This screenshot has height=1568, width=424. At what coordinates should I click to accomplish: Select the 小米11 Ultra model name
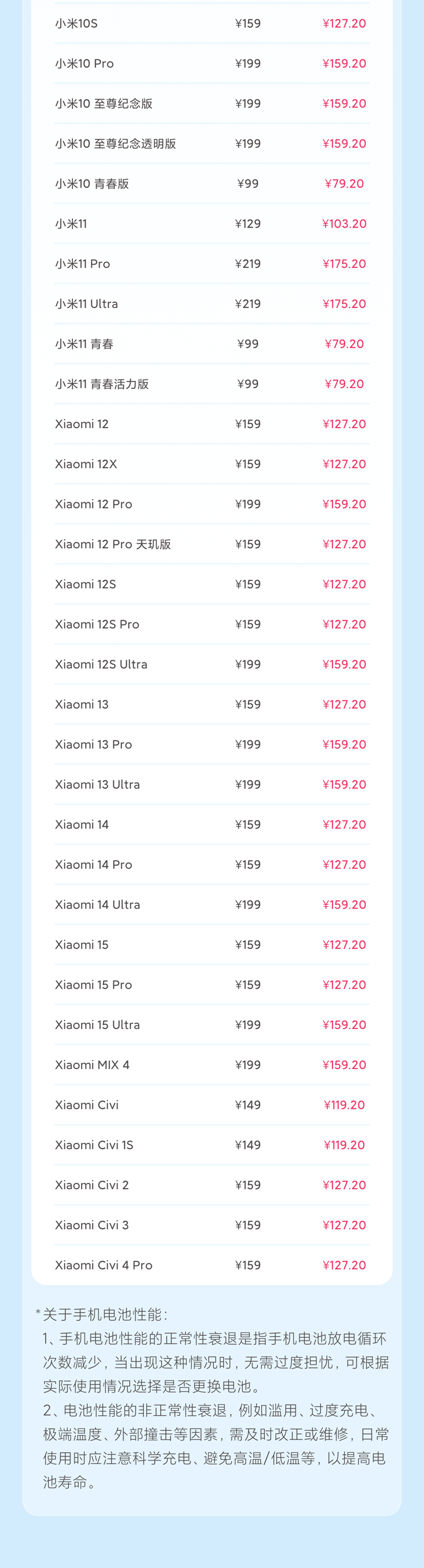pos(87,304)
